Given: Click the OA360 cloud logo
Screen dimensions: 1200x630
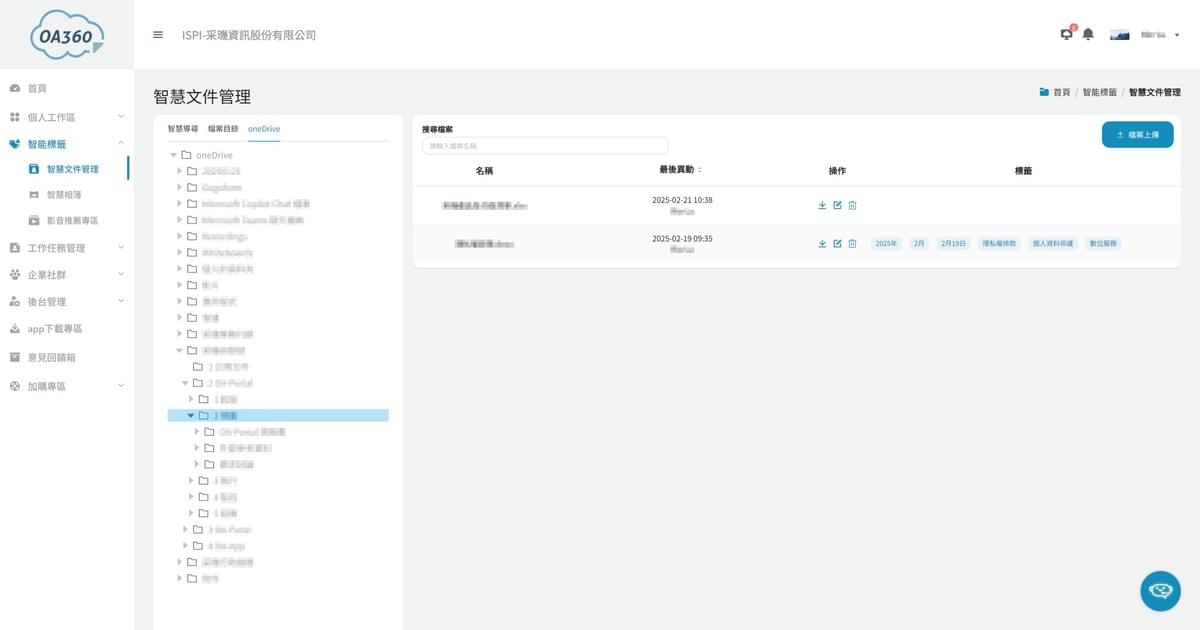Looking at the screenshot, I should [x=67, y=36].
